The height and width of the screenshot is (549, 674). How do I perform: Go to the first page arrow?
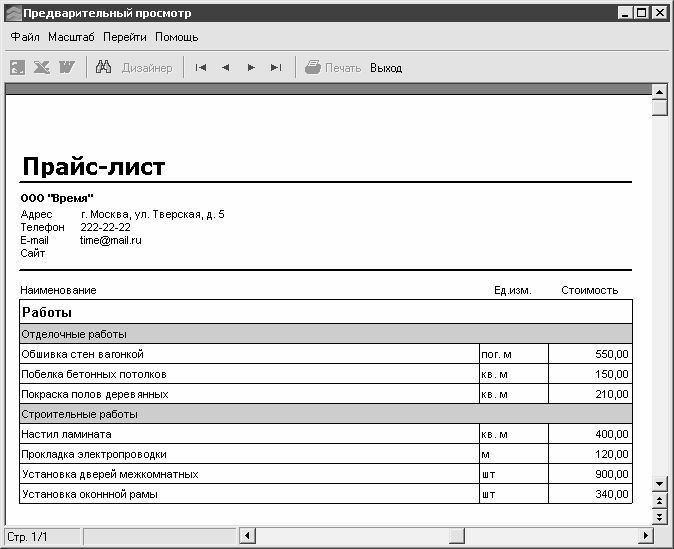pyautogui.click(x=201, y=67)
